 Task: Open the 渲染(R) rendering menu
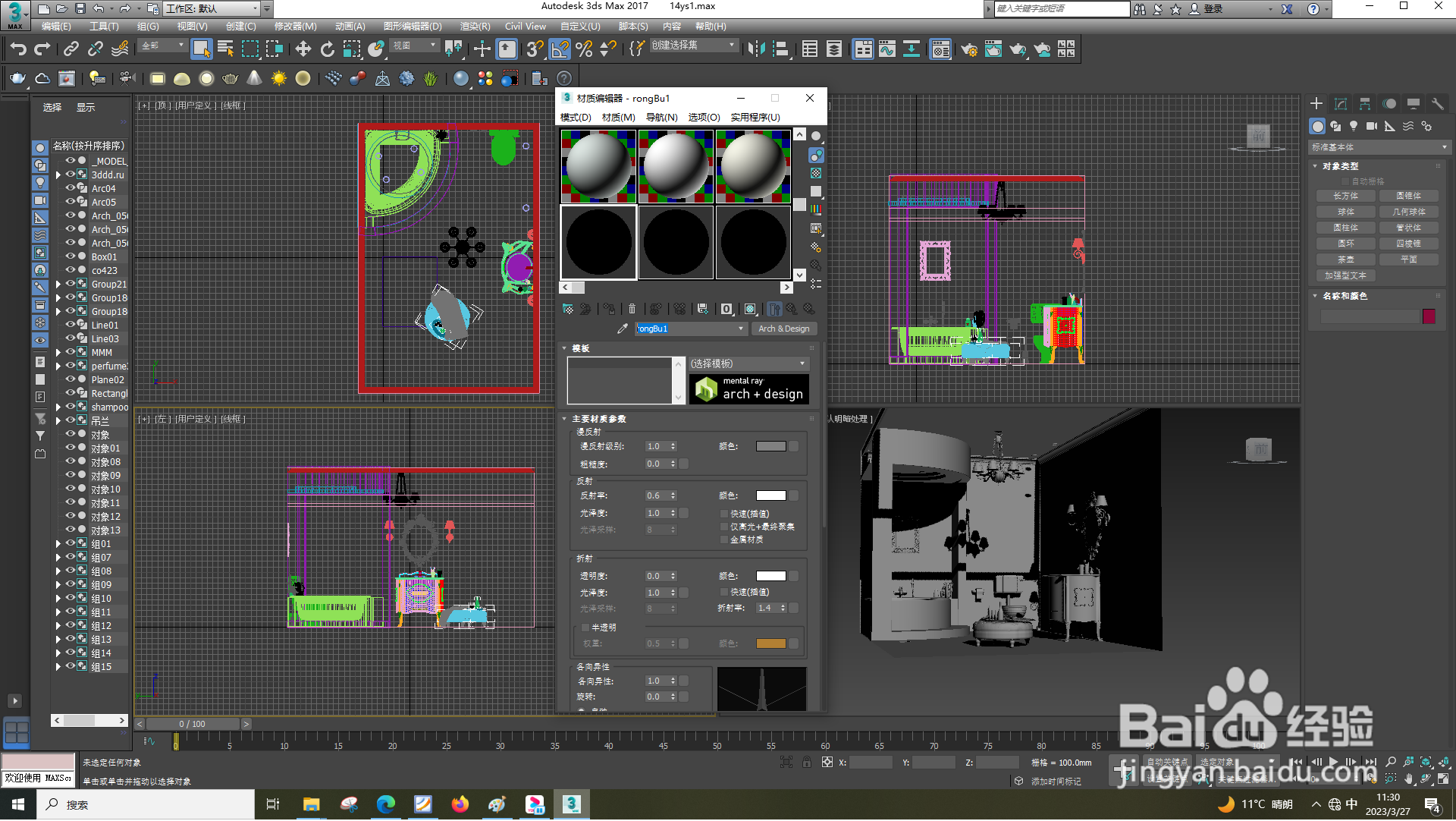475,27
